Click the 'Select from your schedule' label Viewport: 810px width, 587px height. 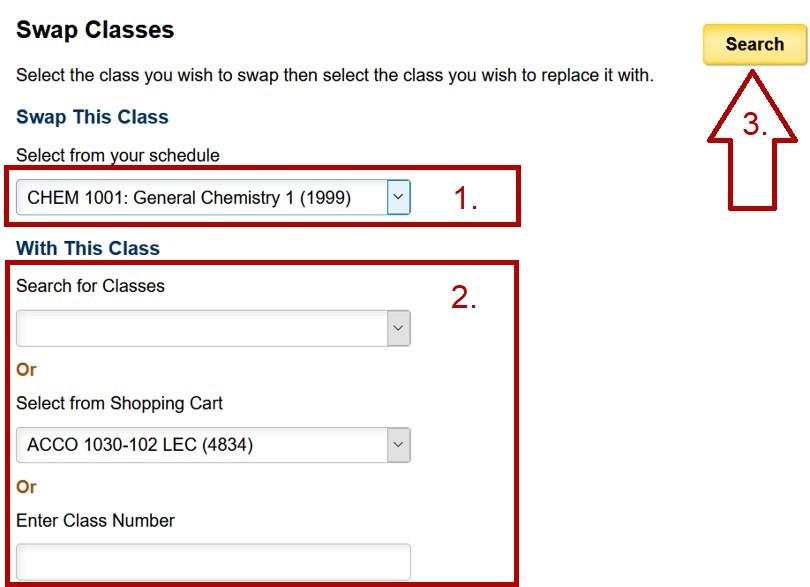coord(118,155)
